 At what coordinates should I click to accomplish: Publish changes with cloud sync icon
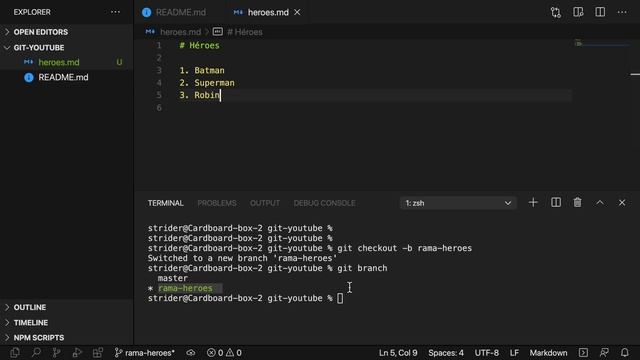(191, 353)
